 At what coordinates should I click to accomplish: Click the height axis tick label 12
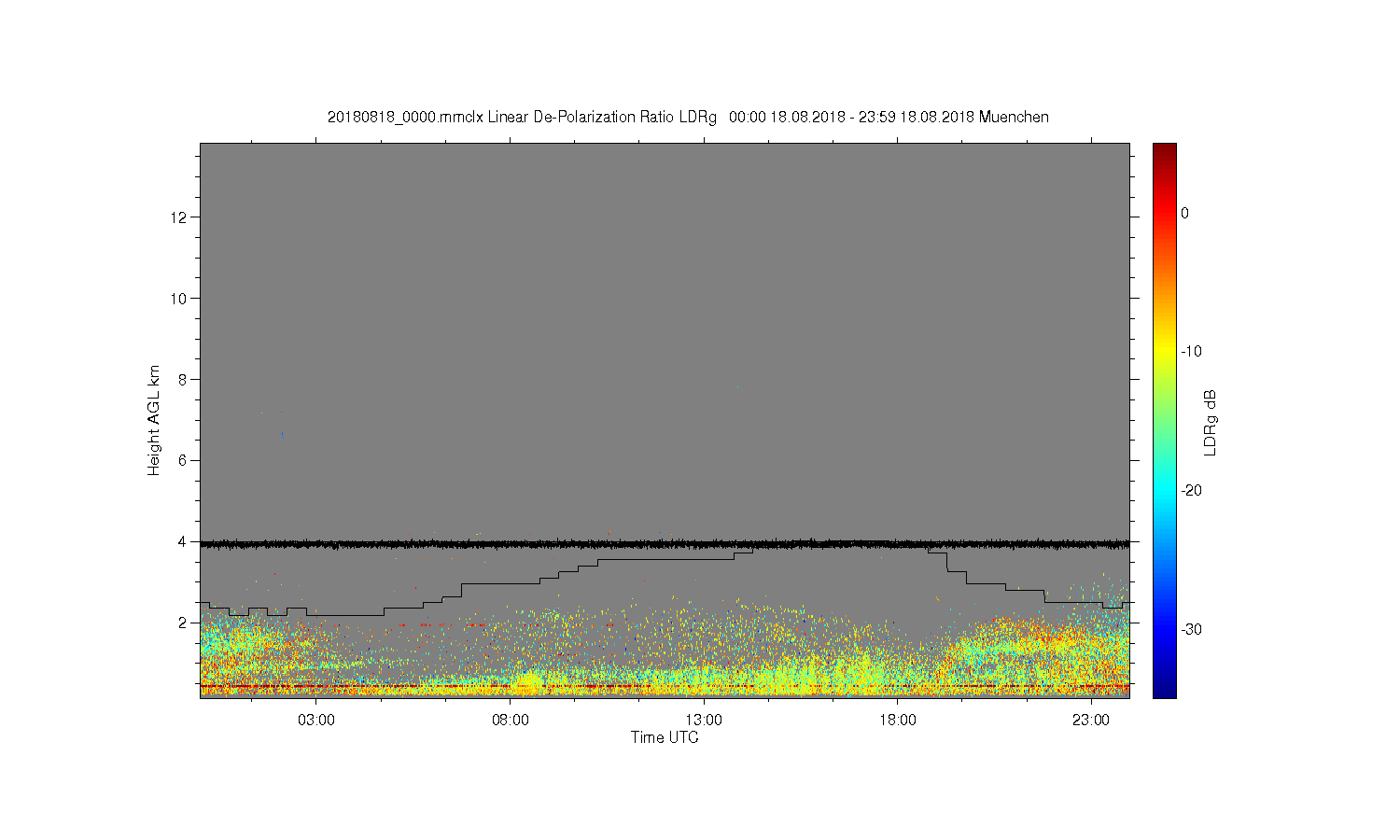pyautogui.click(x=178, y=217)
